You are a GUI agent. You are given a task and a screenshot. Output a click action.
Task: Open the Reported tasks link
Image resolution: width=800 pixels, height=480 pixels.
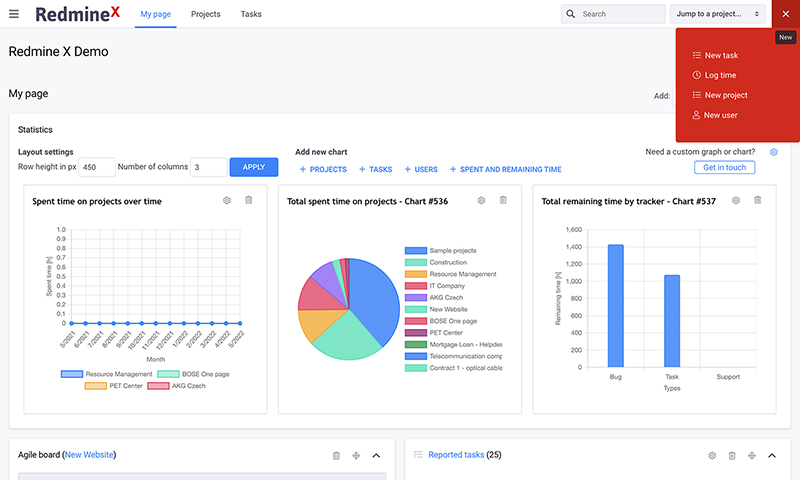click(x=456, y=454)
